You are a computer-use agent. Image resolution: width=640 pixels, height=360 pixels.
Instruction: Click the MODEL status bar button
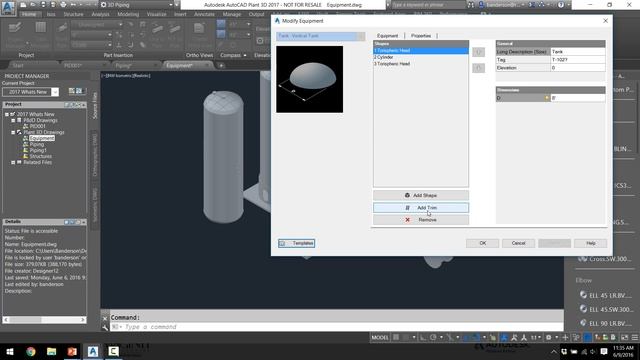pos(380,338)
